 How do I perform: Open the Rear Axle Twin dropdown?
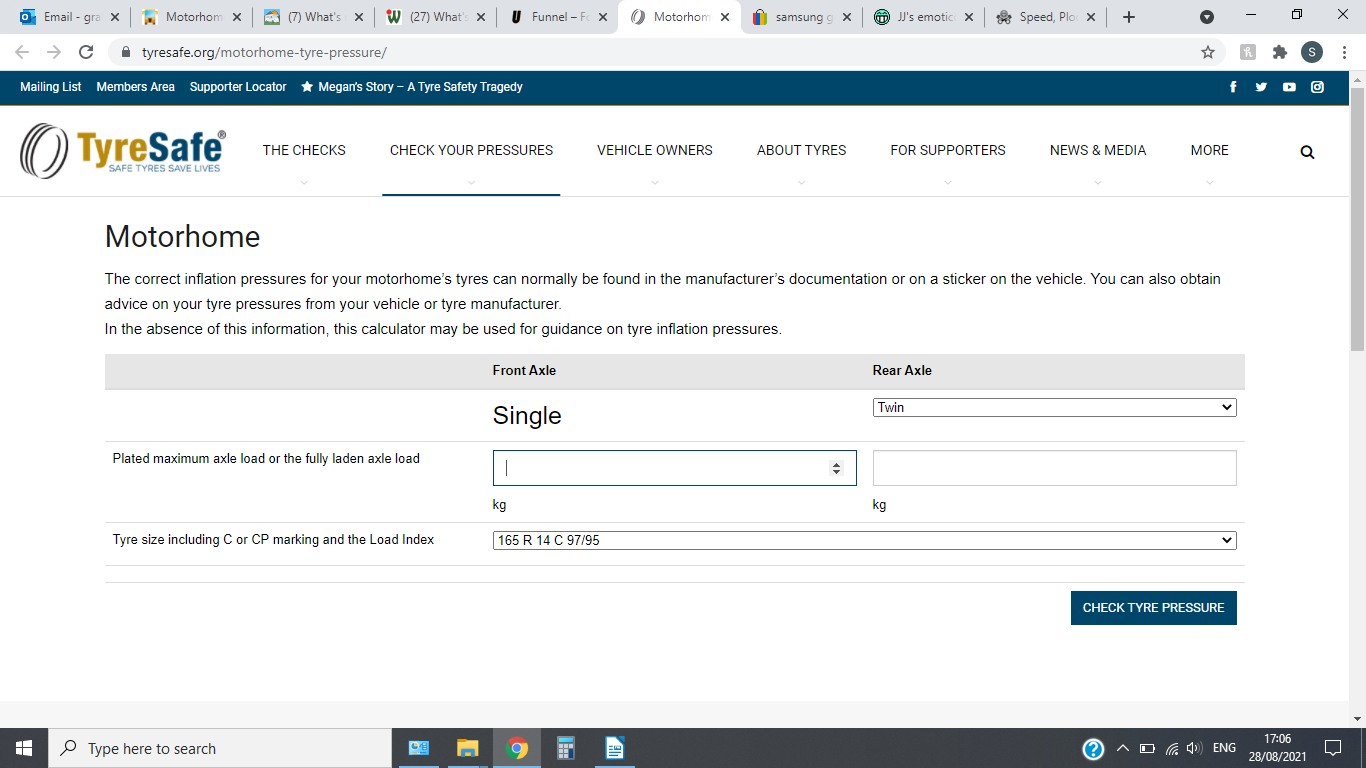coord(1054,407)
